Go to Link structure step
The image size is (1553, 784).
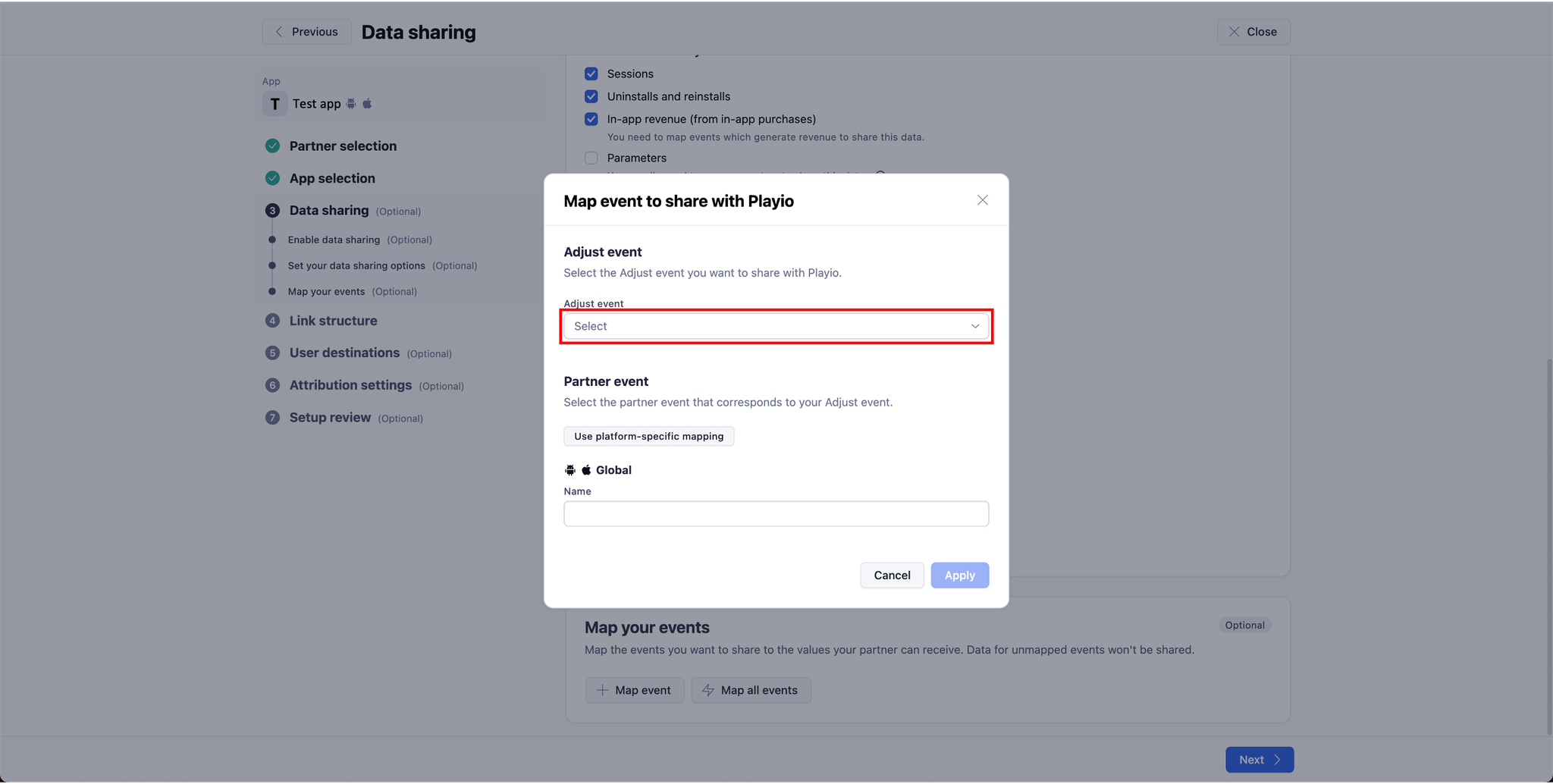click(333, 321)
